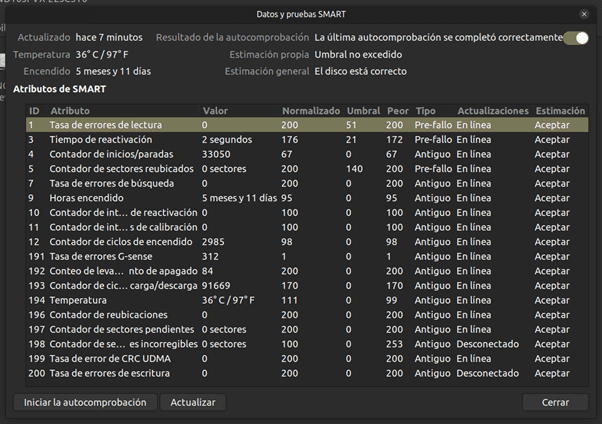
Task: Click the Umbral column header
Action: [361, 110]
